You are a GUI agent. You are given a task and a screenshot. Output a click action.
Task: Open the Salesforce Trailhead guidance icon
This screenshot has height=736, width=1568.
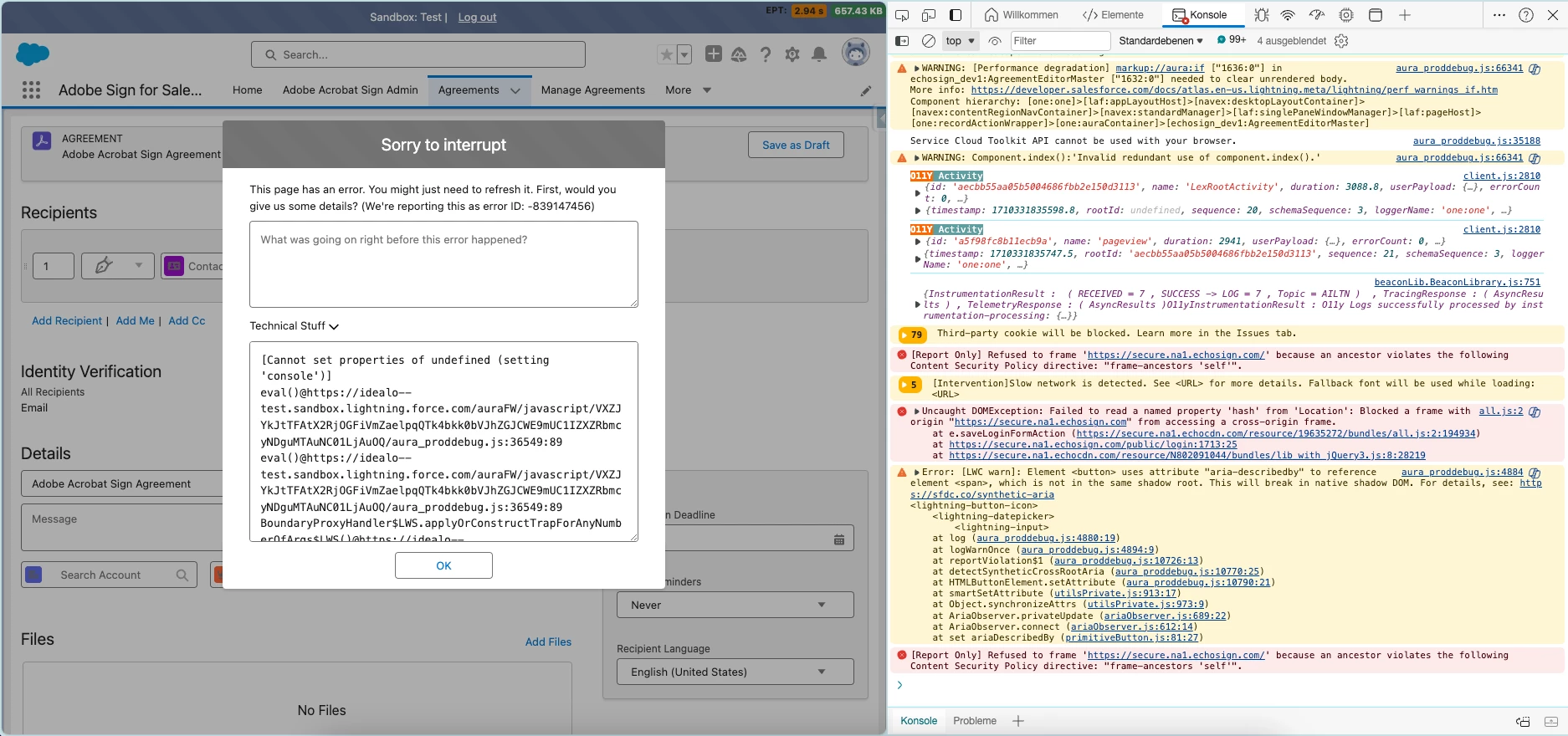pos(739,54)
